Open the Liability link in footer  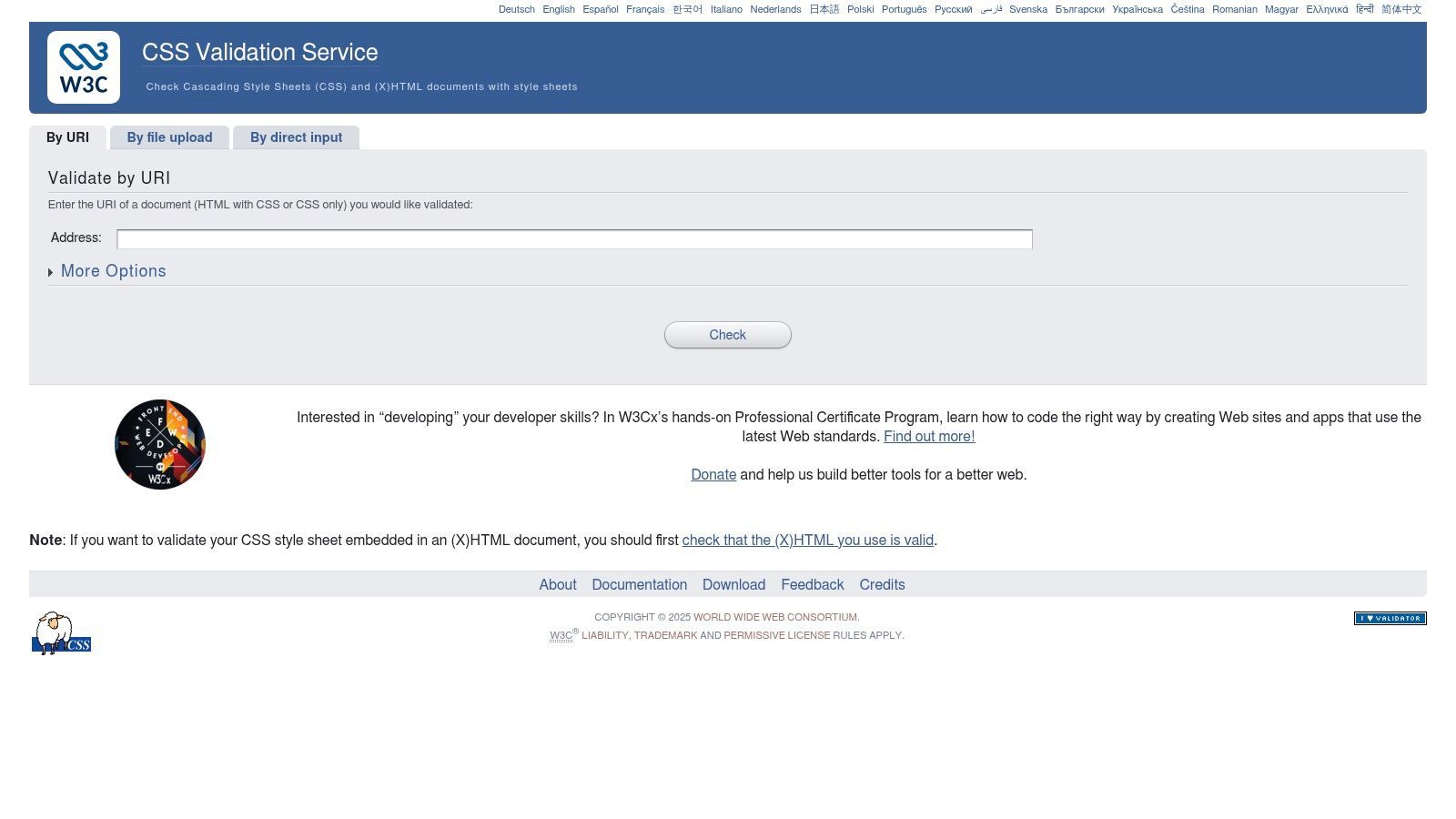605,635
